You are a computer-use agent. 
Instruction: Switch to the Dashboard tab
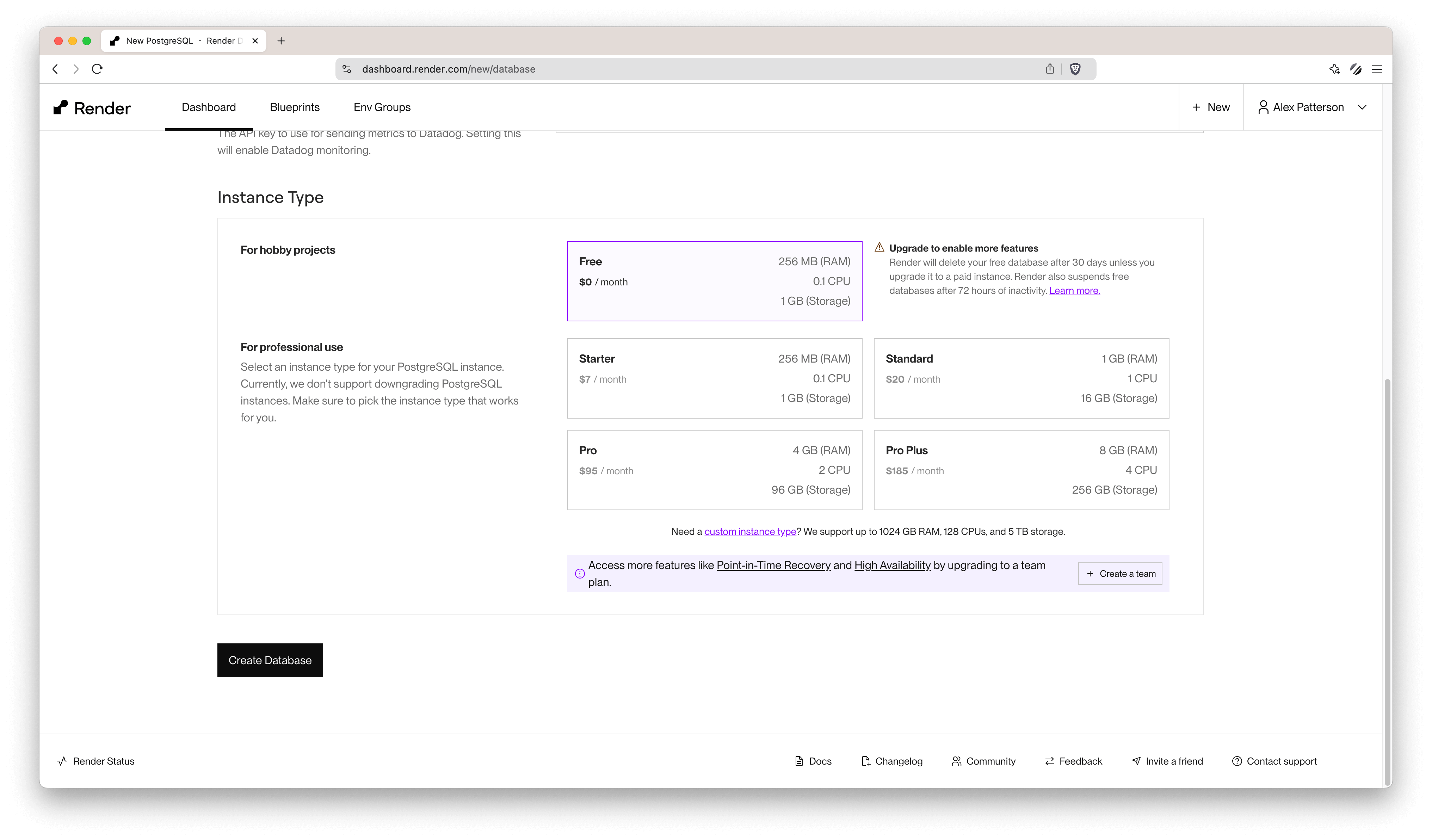pos(209,107)
